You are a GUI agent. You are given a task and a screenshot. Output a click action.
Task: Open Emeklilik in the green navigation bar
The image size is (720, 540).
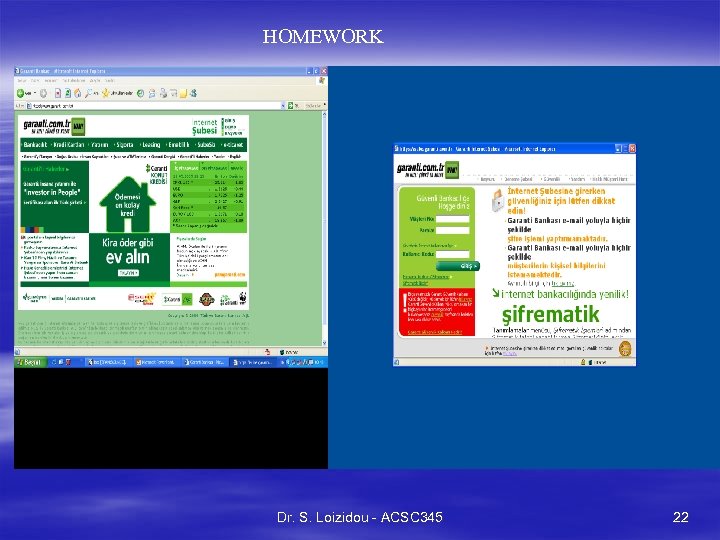coord(179,145)
